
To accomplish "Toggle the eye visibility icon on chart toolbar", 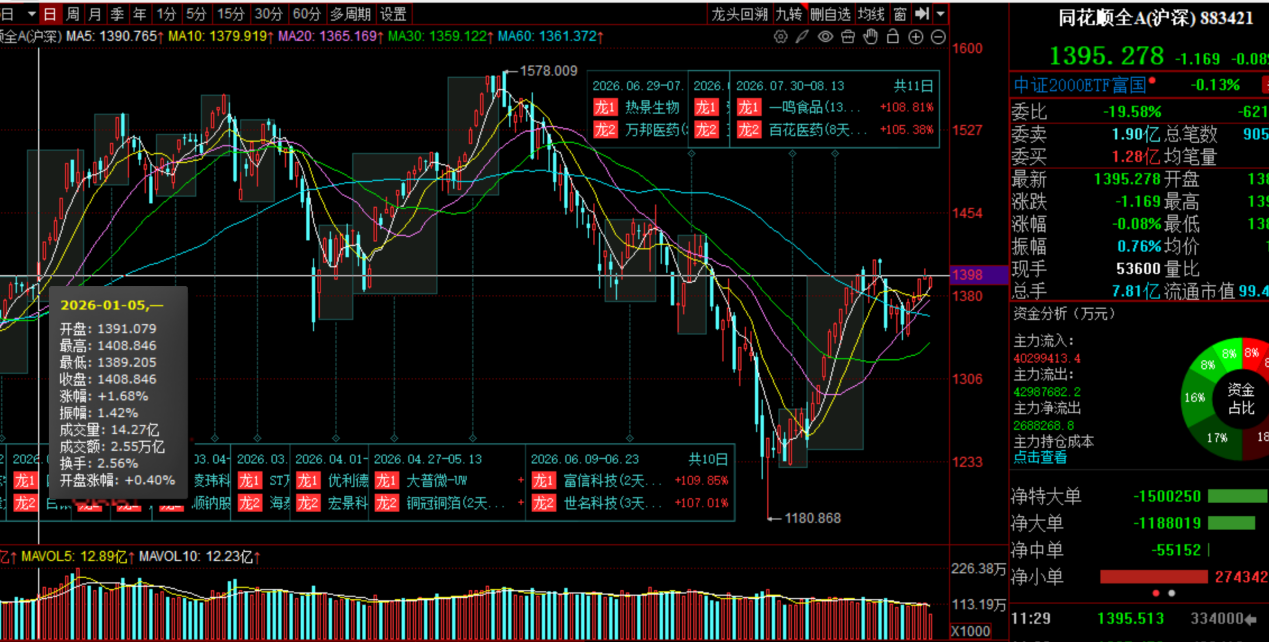I will (x=825, y=37).
